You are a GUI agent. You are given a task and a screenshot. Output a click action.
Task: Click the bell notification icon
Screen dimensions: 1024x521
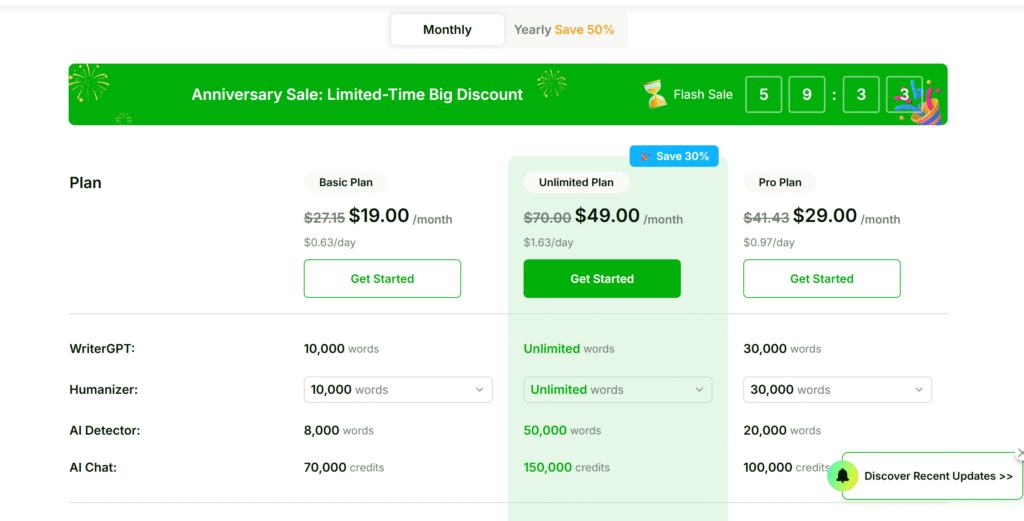[x=843, y=476]
